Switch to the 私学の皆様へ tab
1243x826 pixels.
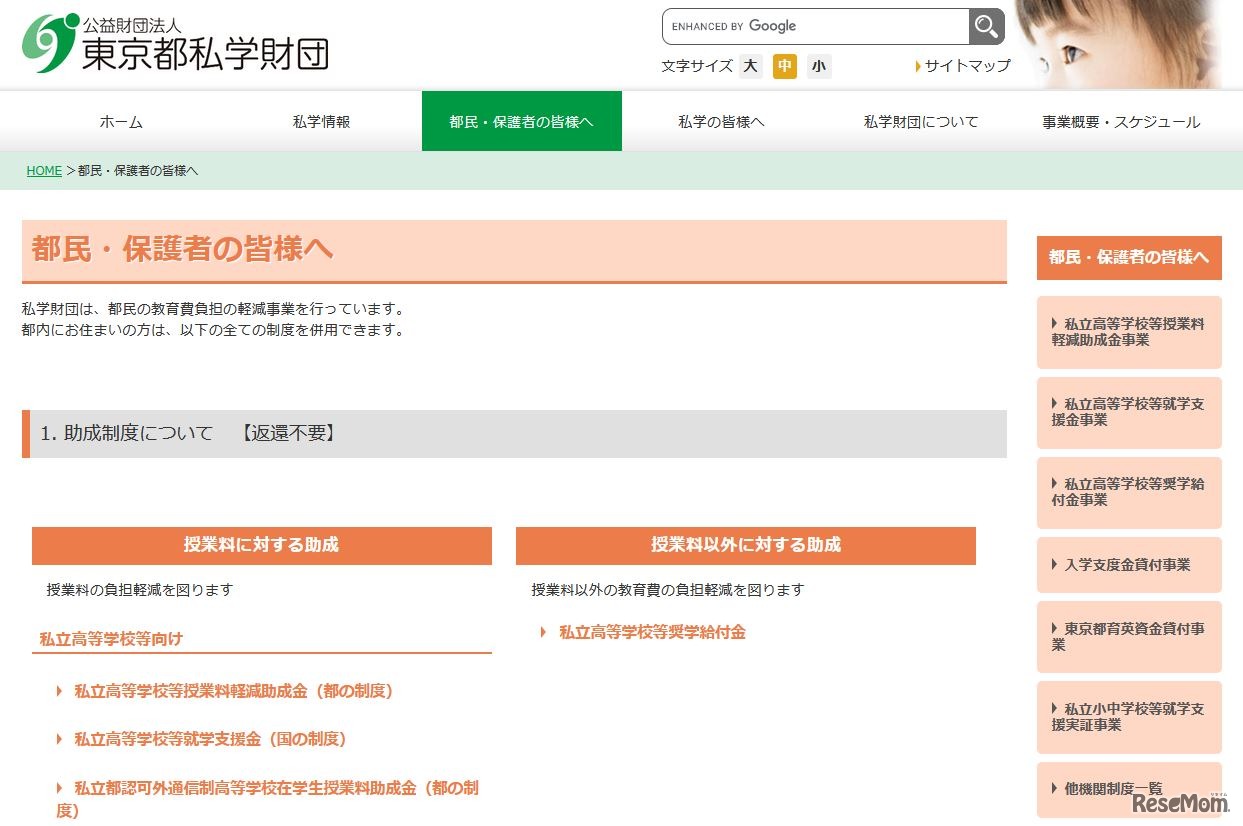(722, 121)
